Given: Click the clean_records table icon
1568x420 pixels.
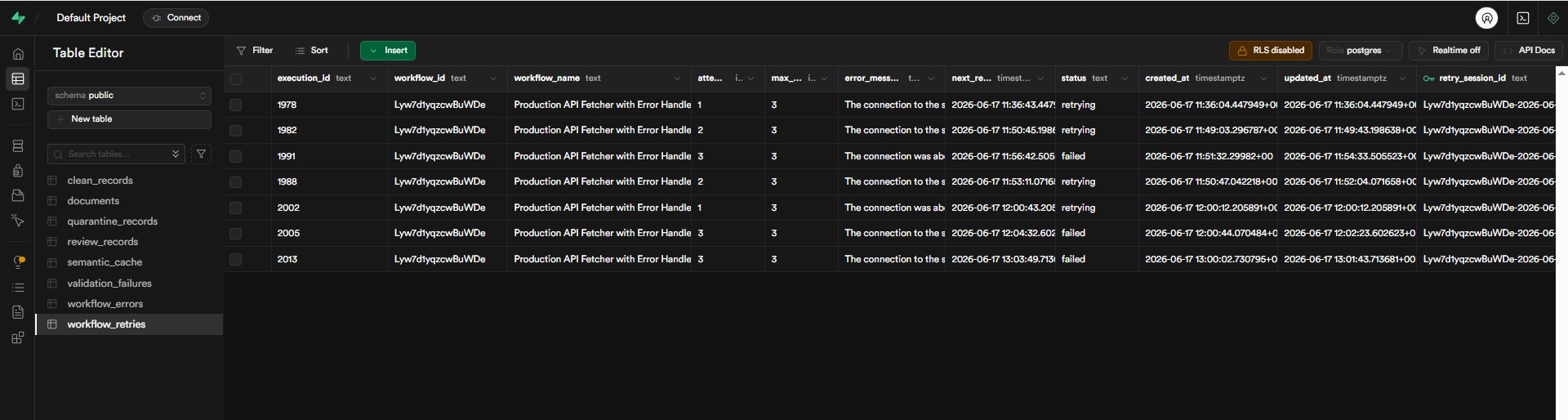Looking at the screenshot, I should pos(52,181).
